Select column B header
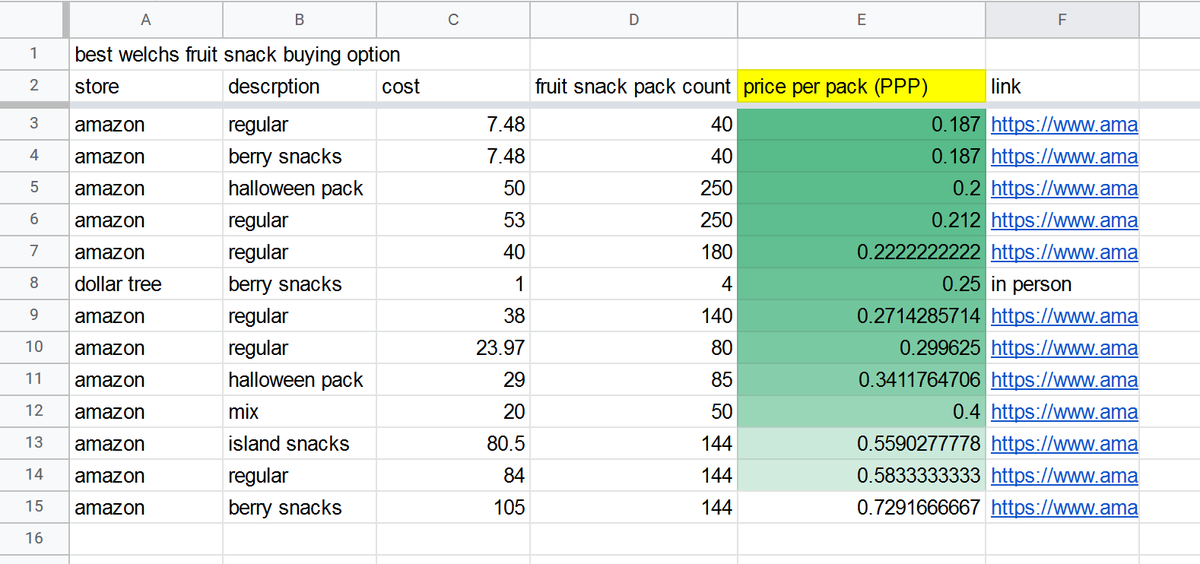 [x=300, y=19]
